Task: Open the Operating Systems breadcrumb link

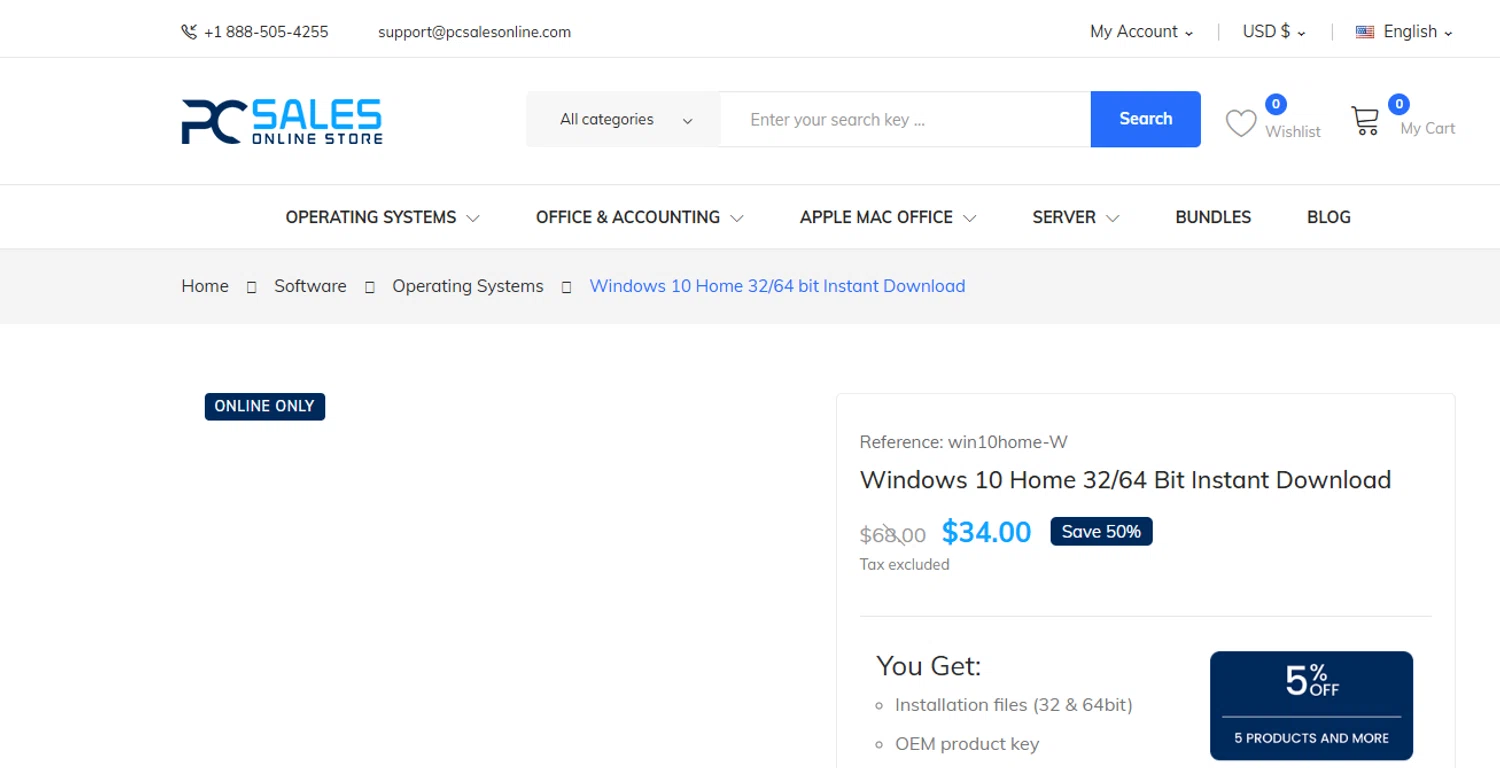Action: point(468,286)
